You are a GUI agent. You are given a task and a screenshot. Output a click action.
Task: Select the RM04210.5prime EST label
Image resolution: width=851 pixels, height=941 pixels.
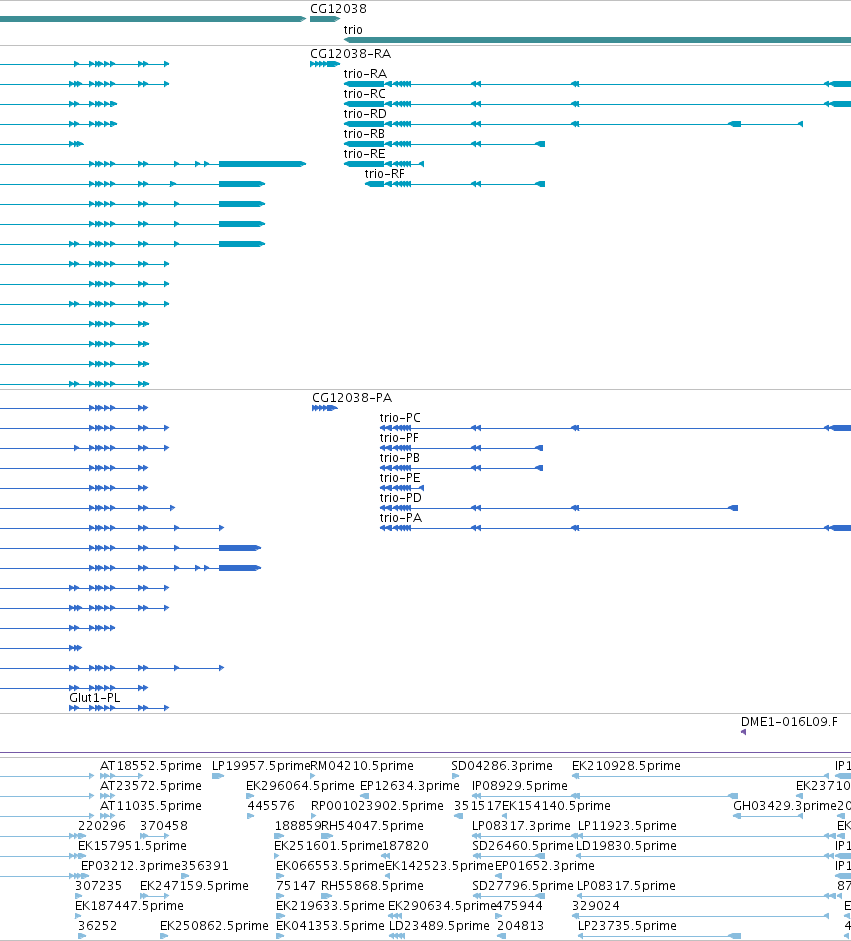(362, 766)
